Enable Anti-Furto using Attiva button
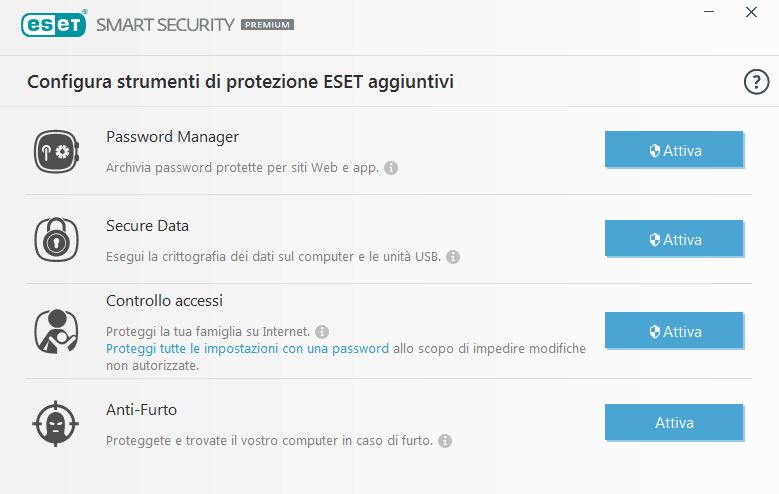Screen dimensions: 779x494 pos(674,423)
